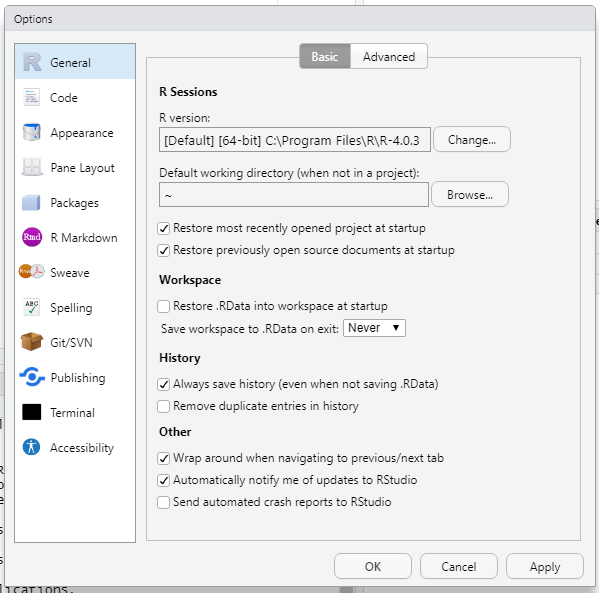Image resolution: width=599 pixels, height=593 pixels.
Task: Uncheck Wrap around when navigating tabs
Action: [x=164, y=459]
